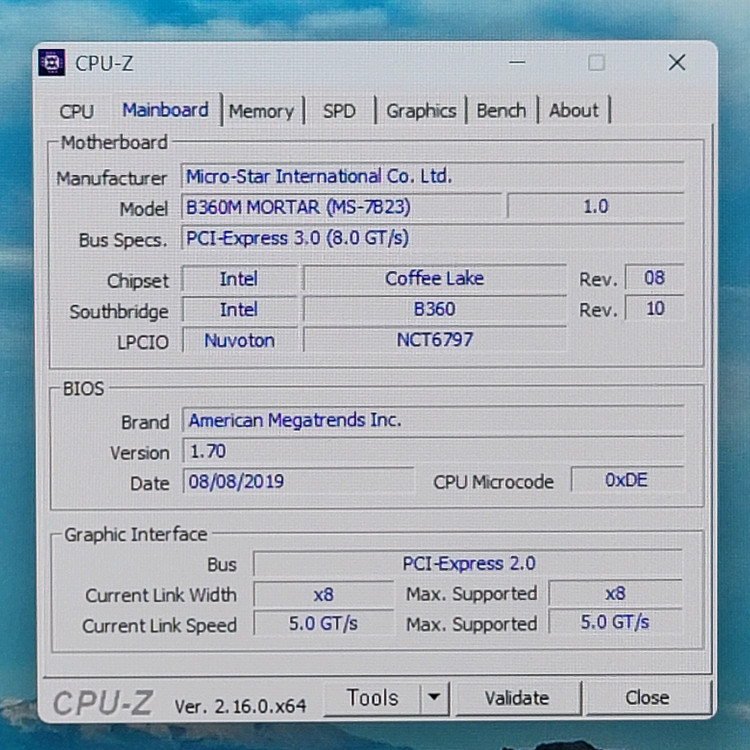Select BIOS brand American Megatrends Inc.
This screenshot has height=750, width=750.
click(x=433, y=419)
